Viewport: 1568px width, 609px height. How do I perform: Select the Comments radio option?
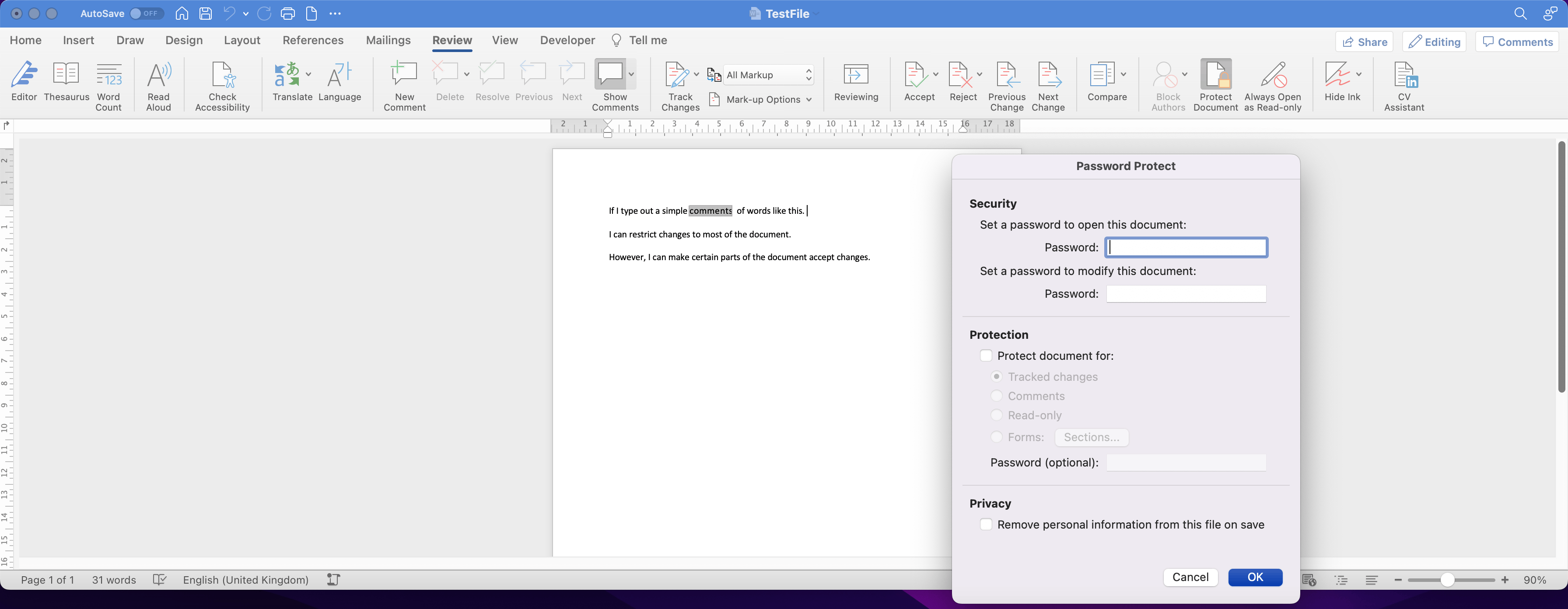(x=997, y=396)
